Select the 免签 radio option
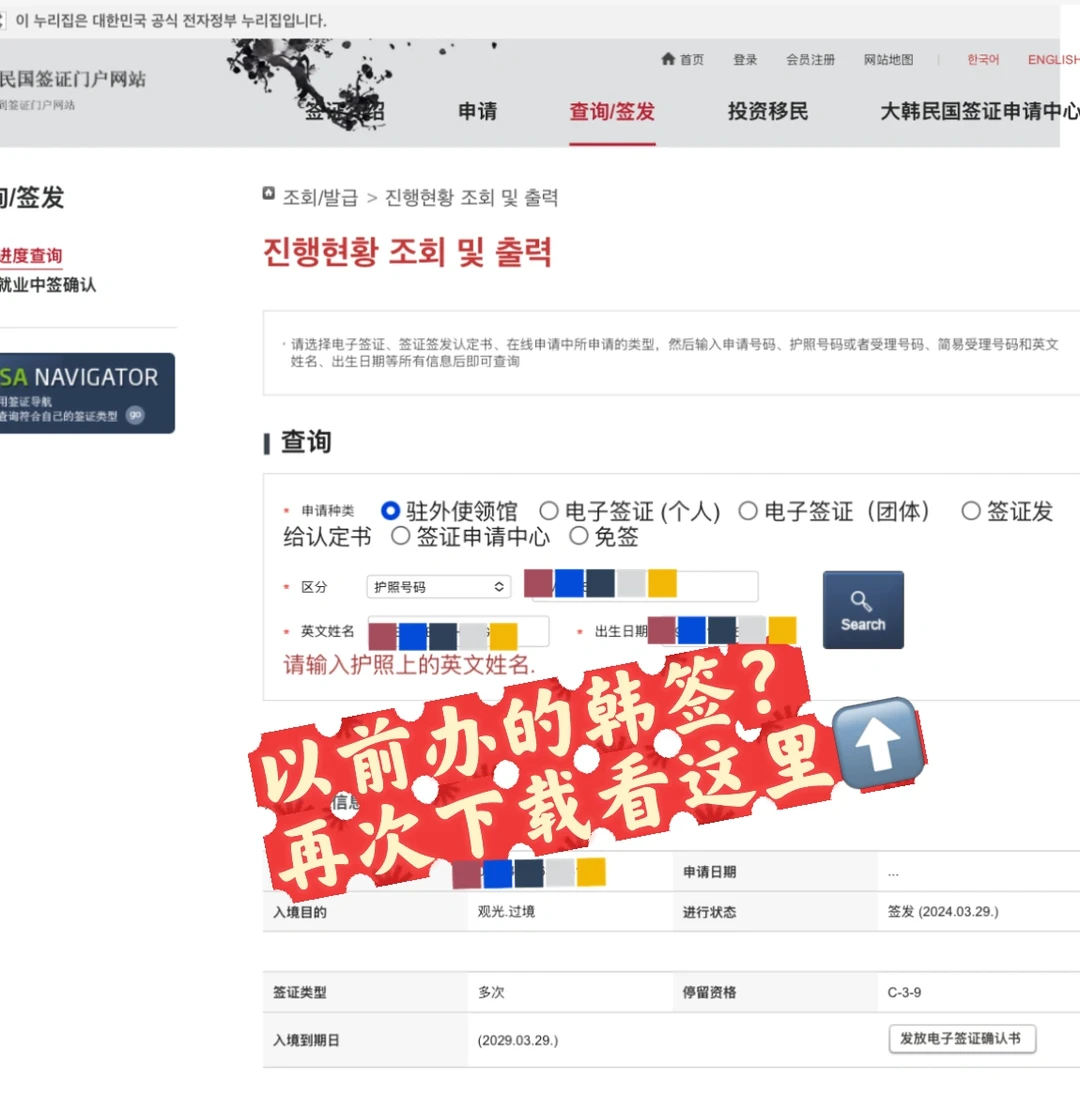Image resolution: width=1080 pixels, height=1113 pixels. point(579,536)
